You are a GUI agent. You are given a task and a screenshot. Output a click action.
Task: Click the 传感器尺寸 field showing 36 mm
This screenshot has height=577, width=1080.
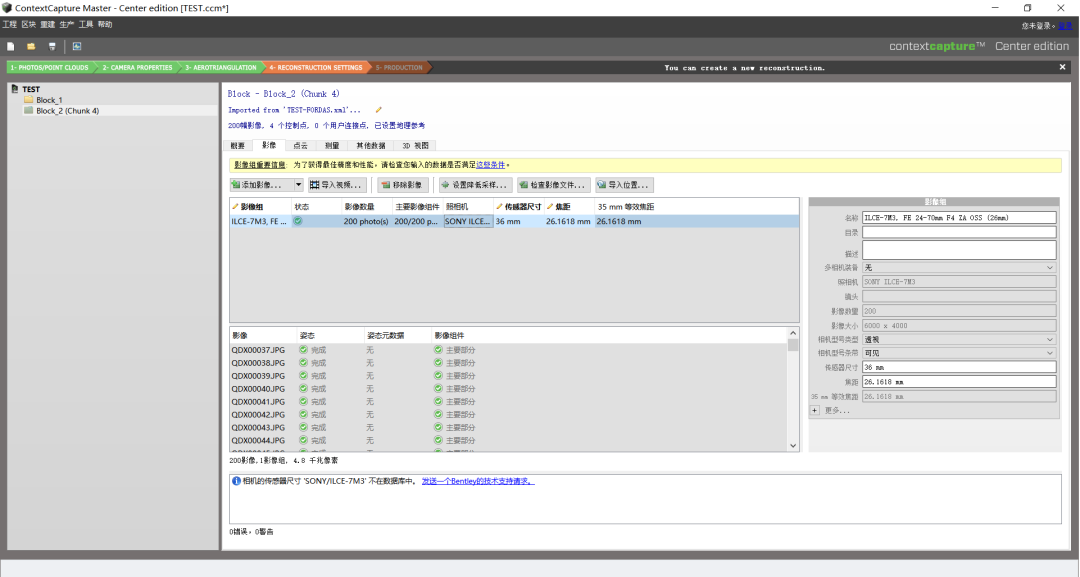(x=959, y=368)
